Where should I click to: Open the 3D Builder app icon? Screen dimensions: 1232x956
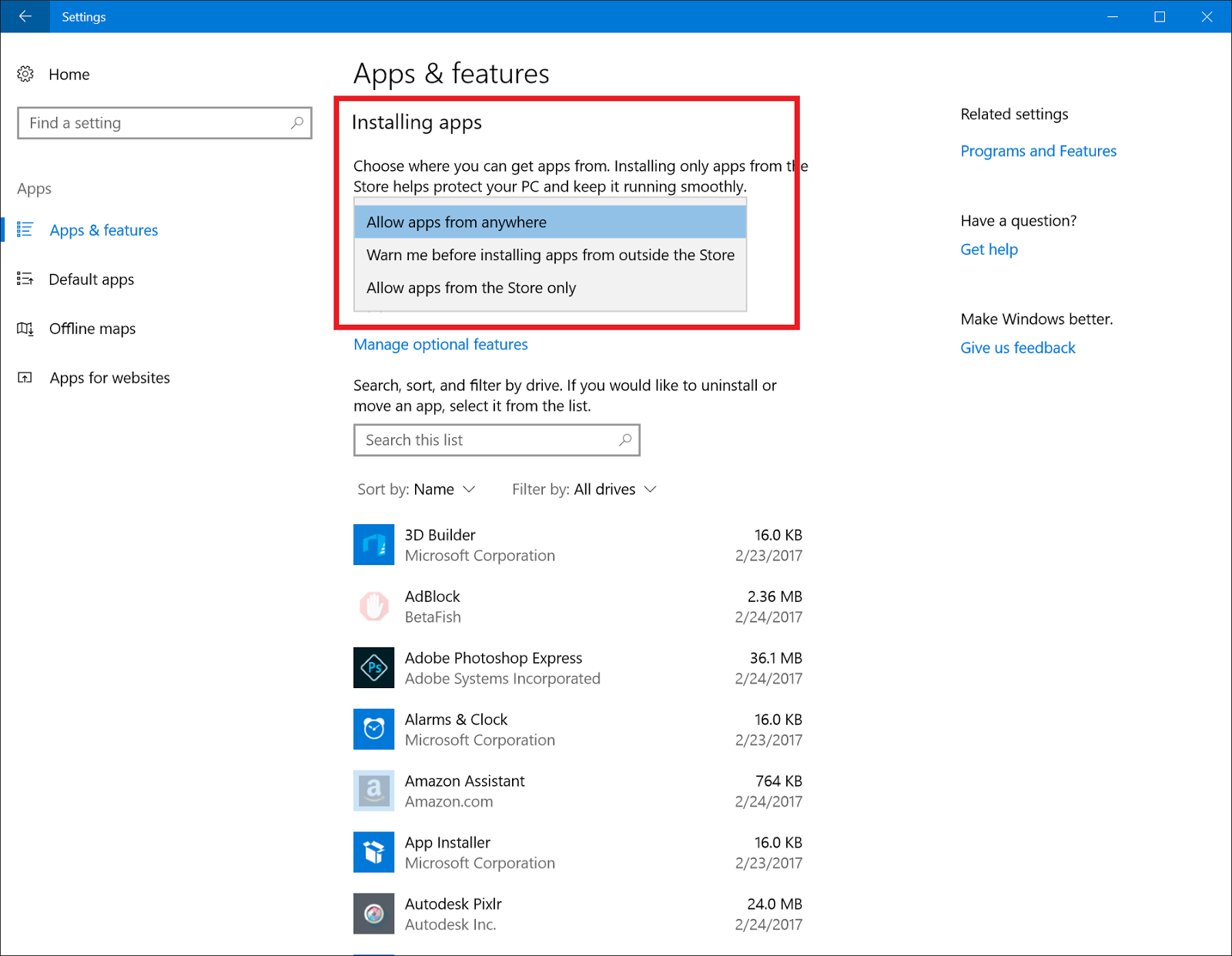(373, 544)
